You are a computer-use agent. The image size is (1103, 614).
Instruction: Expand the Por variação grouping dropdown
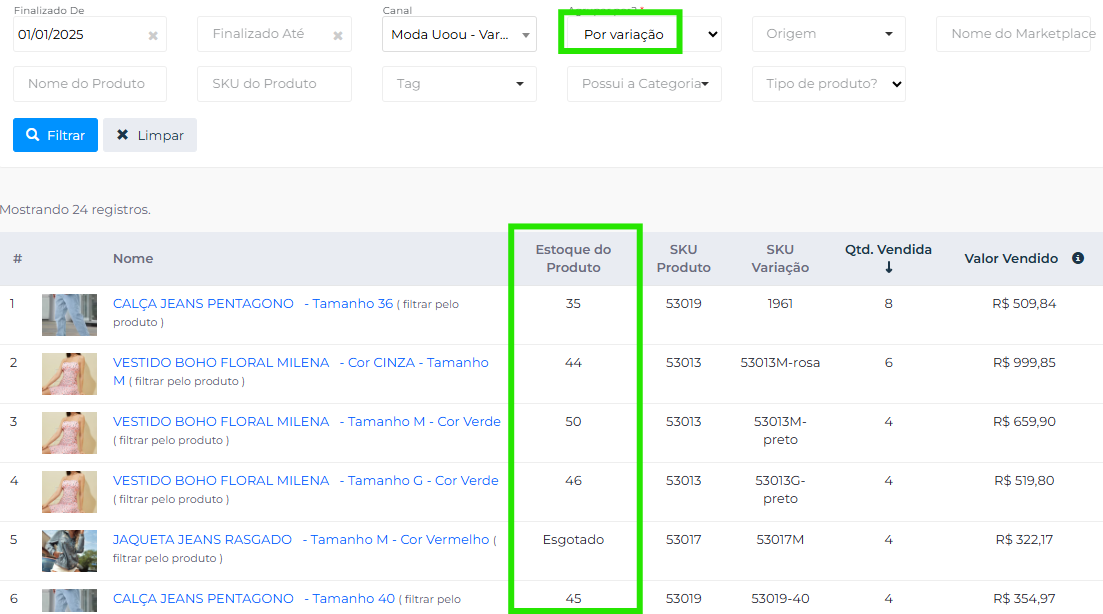pos(712,34)
